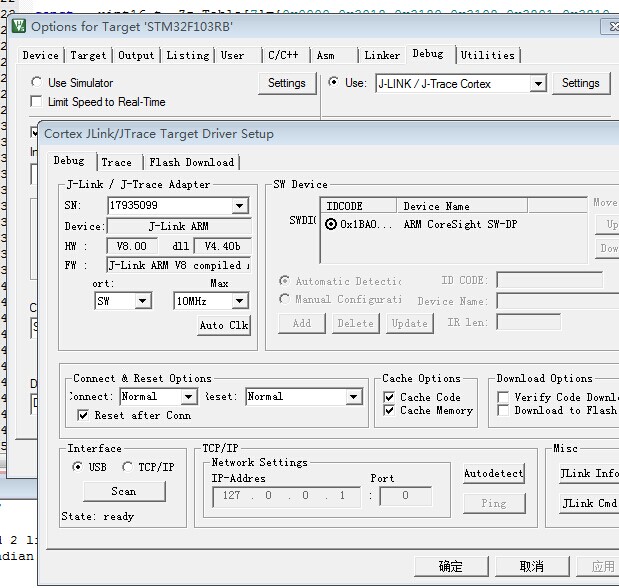619x588 pixels.
Task: Open the Utilities tab
Action: click(x=488, y=55)
